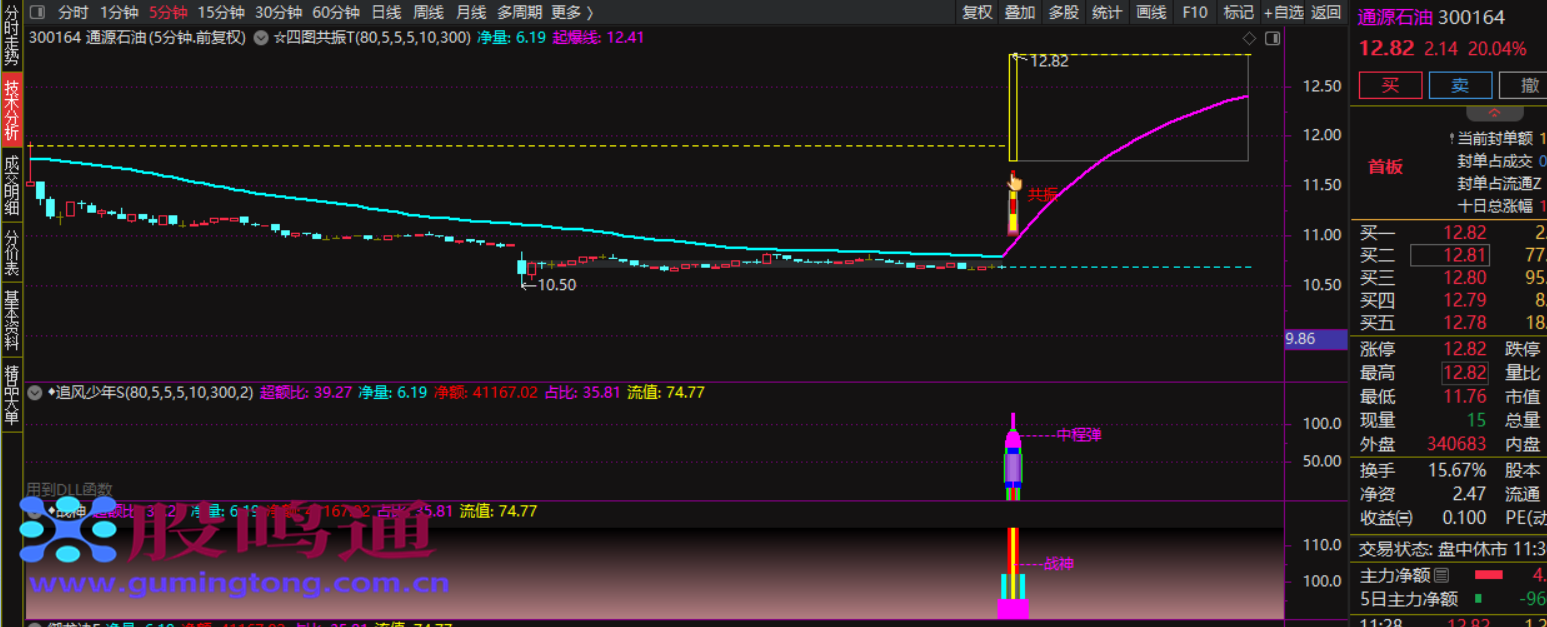The height and width of the screenshot is (627, 1547).
Task: Click the list icon beside 主力净额
Action: pos(1441,575)
